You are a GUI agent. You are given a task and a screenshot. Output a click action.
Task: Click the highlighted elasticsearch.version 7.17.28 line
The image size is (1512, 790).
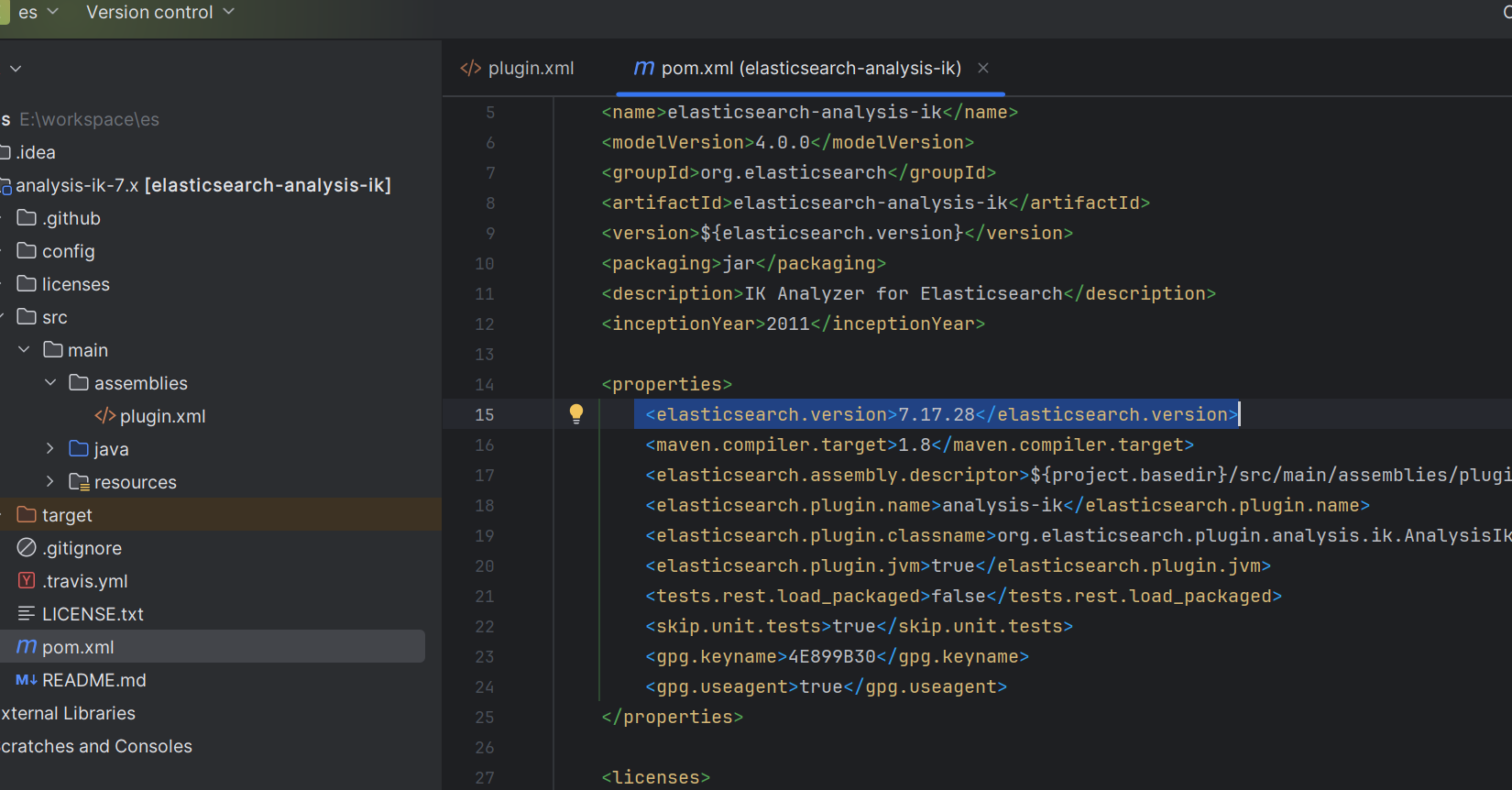tap(942, 414)
